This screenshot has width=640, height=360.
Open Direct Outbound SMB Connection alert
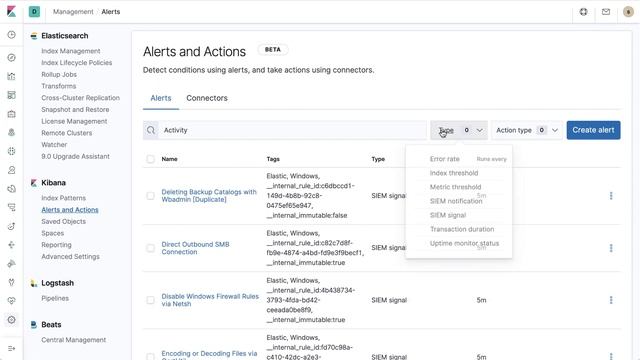coord(195,248)
